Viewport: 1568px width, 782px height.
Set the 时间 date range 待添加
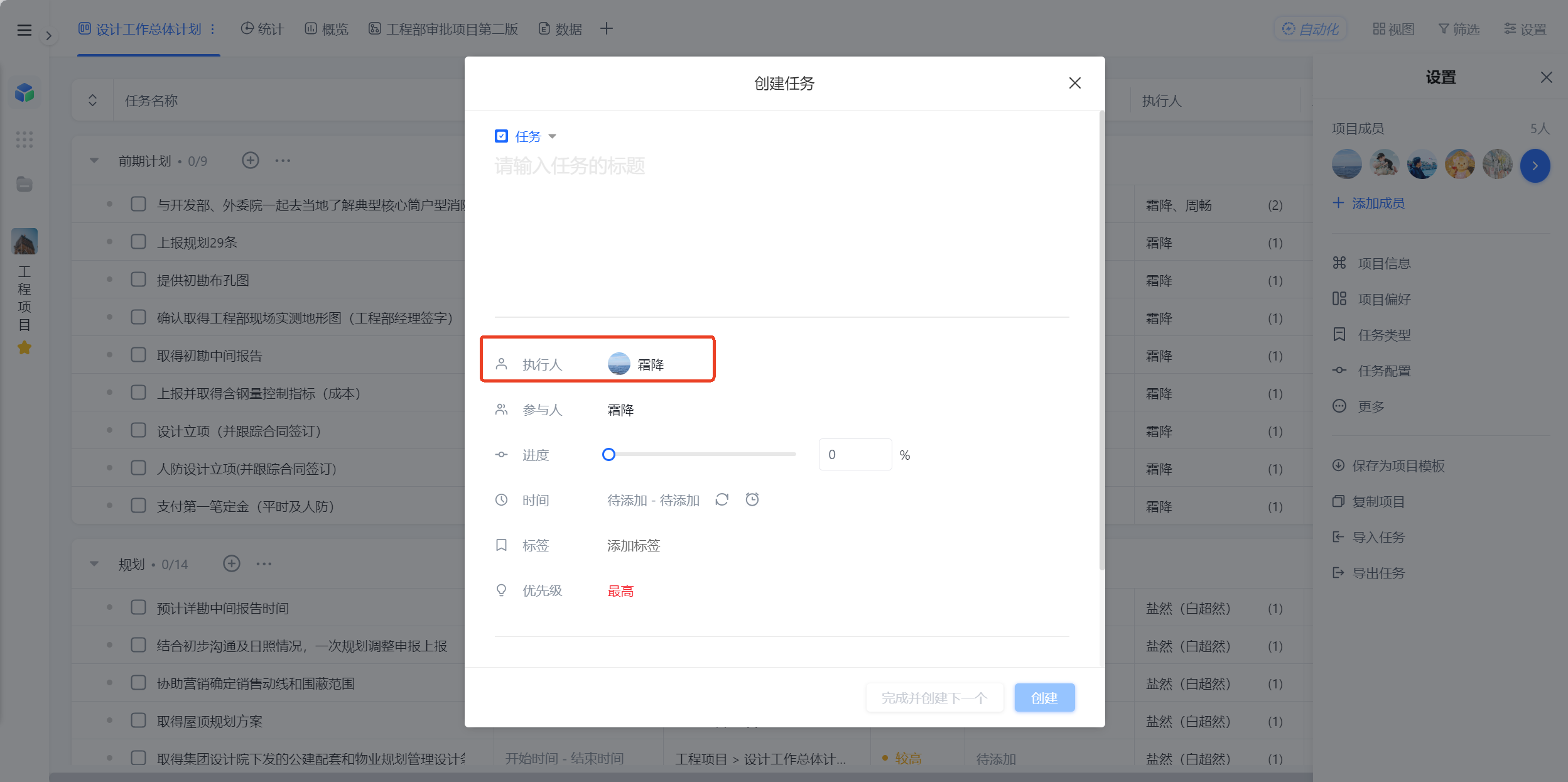coord(653,501)
